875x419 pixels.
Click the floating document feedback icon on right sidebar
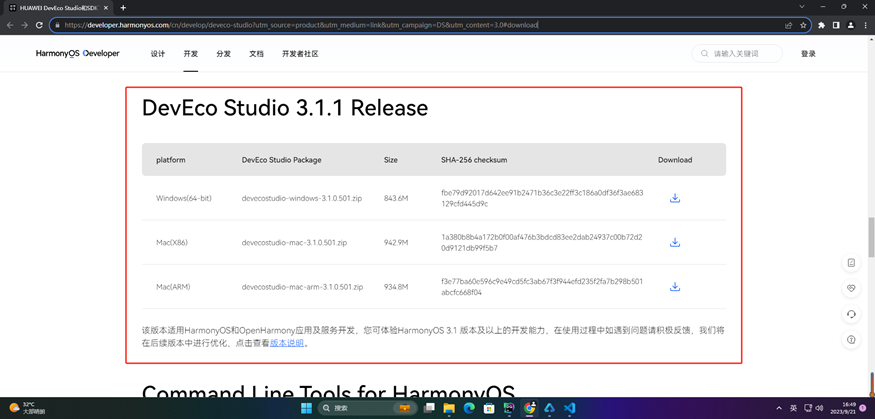click(851, 263)
